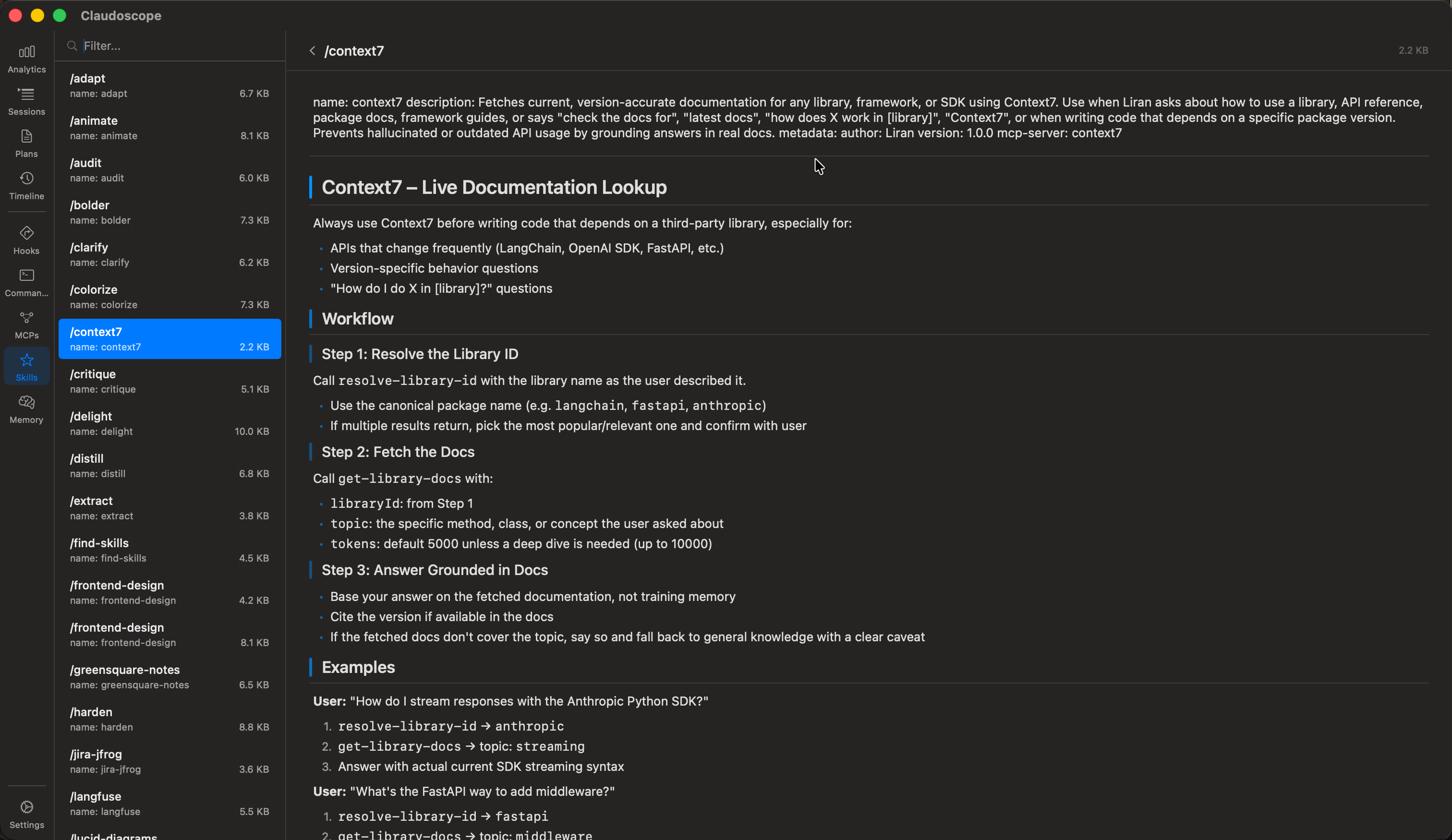Open the /delight skill details
The image size is (1452, 840).
(x=169, y=423)
